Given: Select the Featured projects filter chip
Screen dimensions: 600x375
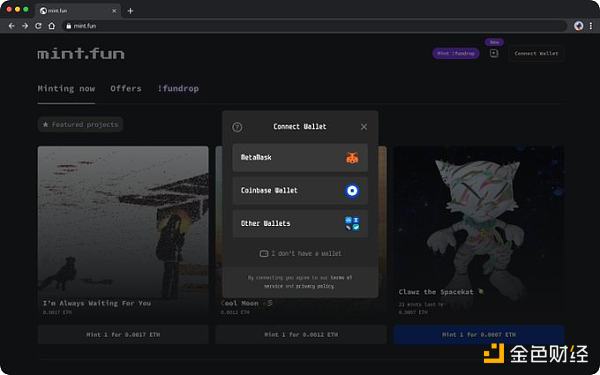Looking at the screenshot, I should click(80, 124).
